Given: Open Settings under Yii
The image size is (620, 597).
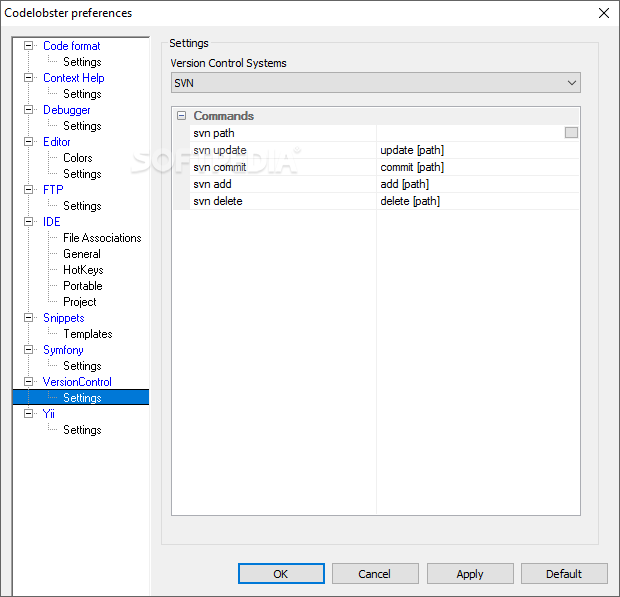Looking at the screenshot, I should (82, 430).
